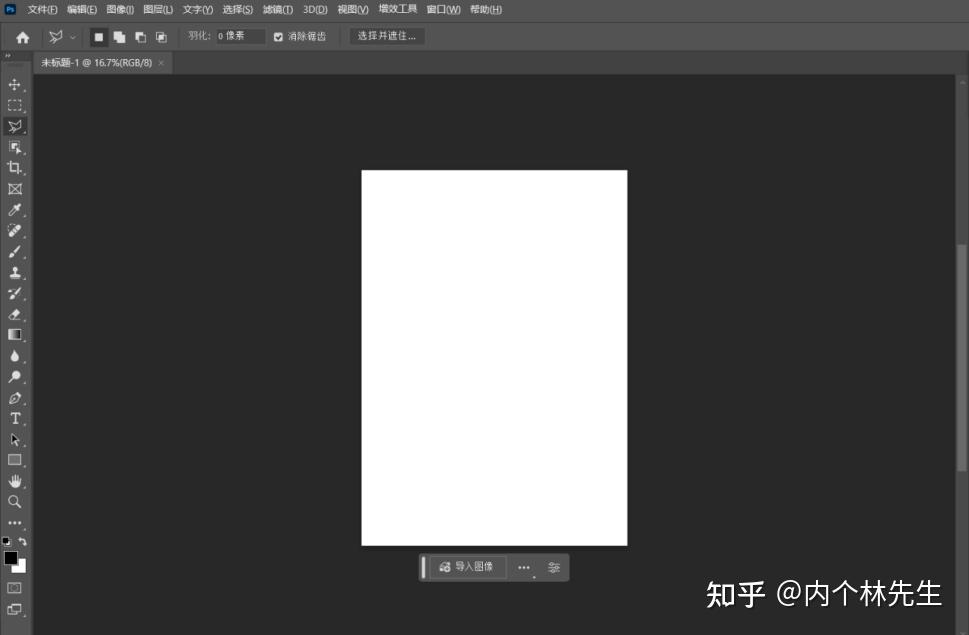Image resolution: width=969 pixels, height=635 pixels.
Task: Select the Frame tool
Action: (x=15, y=189)
